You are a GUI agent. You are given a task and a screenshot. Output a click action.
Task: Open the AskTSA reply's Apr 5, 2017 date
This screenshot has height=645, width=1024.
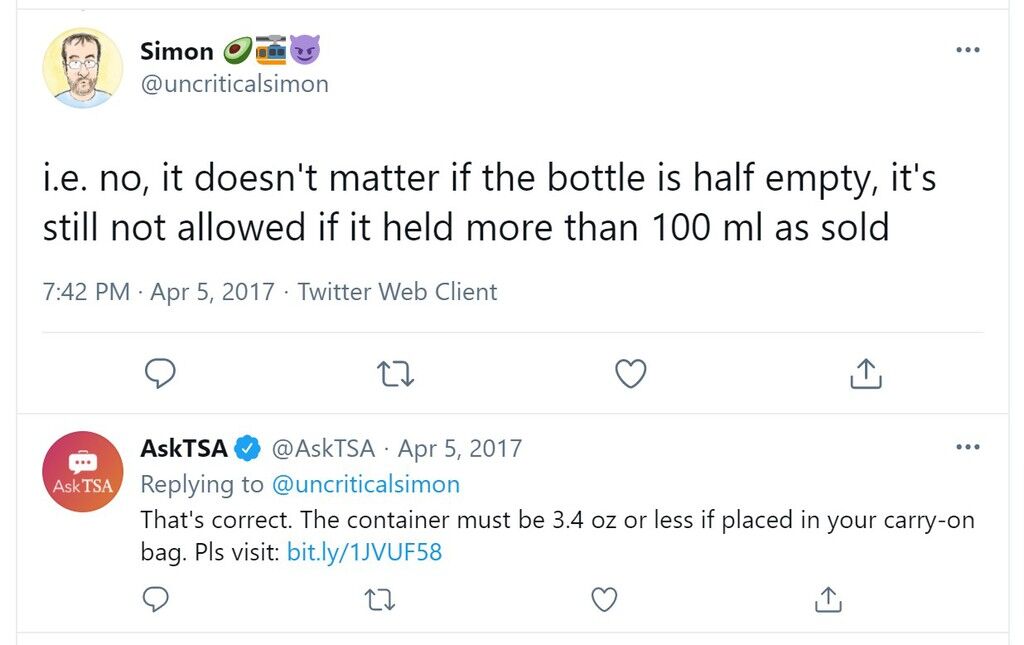(460, 448)
